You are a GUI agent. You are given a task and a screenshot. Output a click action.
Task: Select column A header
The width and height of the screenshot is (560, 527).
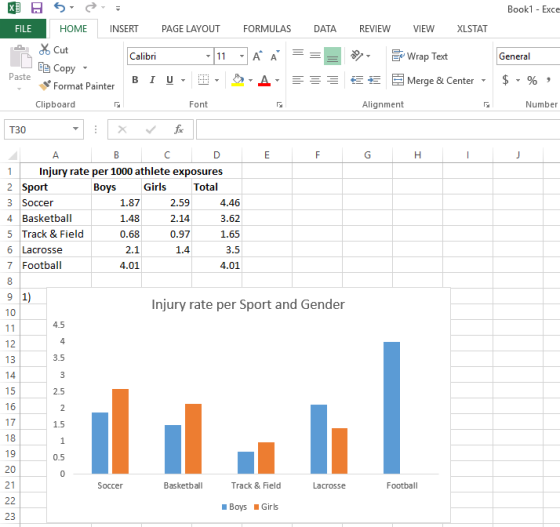(55, 155)
